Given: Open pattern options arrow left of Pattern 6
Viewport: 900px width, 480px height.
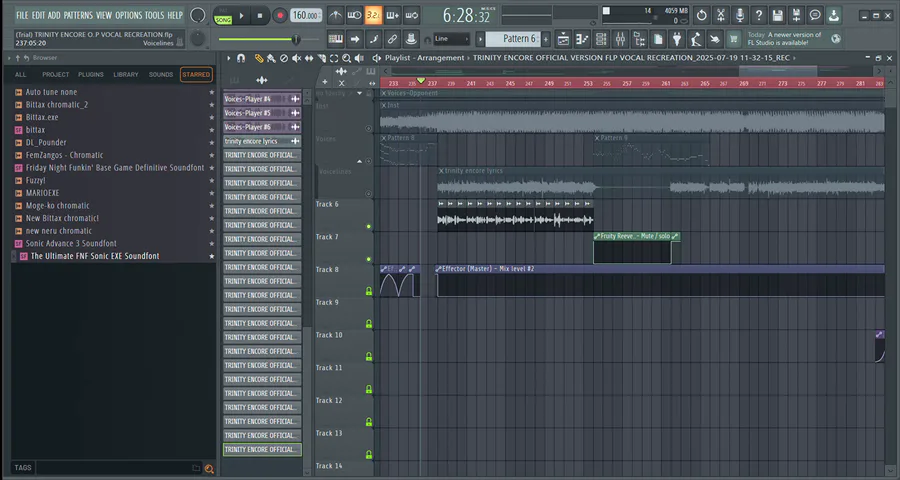Looking at the screenshot, I should point(480,39).
